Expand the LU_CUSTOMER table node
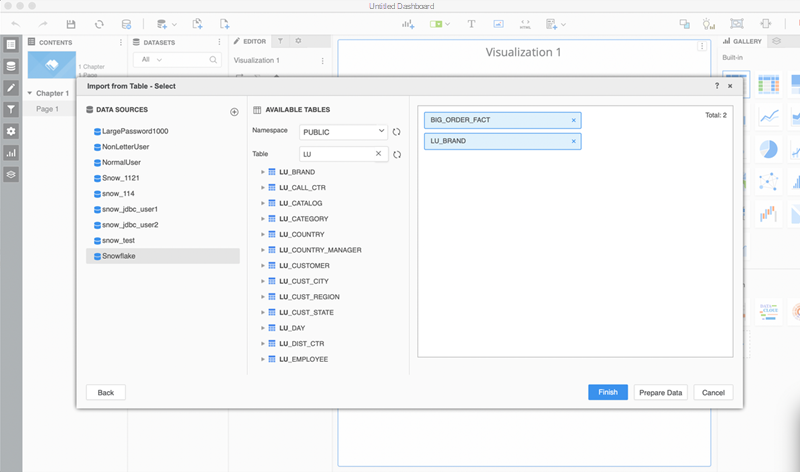Screen dimensions: 800x472 (x=263, y=266)
